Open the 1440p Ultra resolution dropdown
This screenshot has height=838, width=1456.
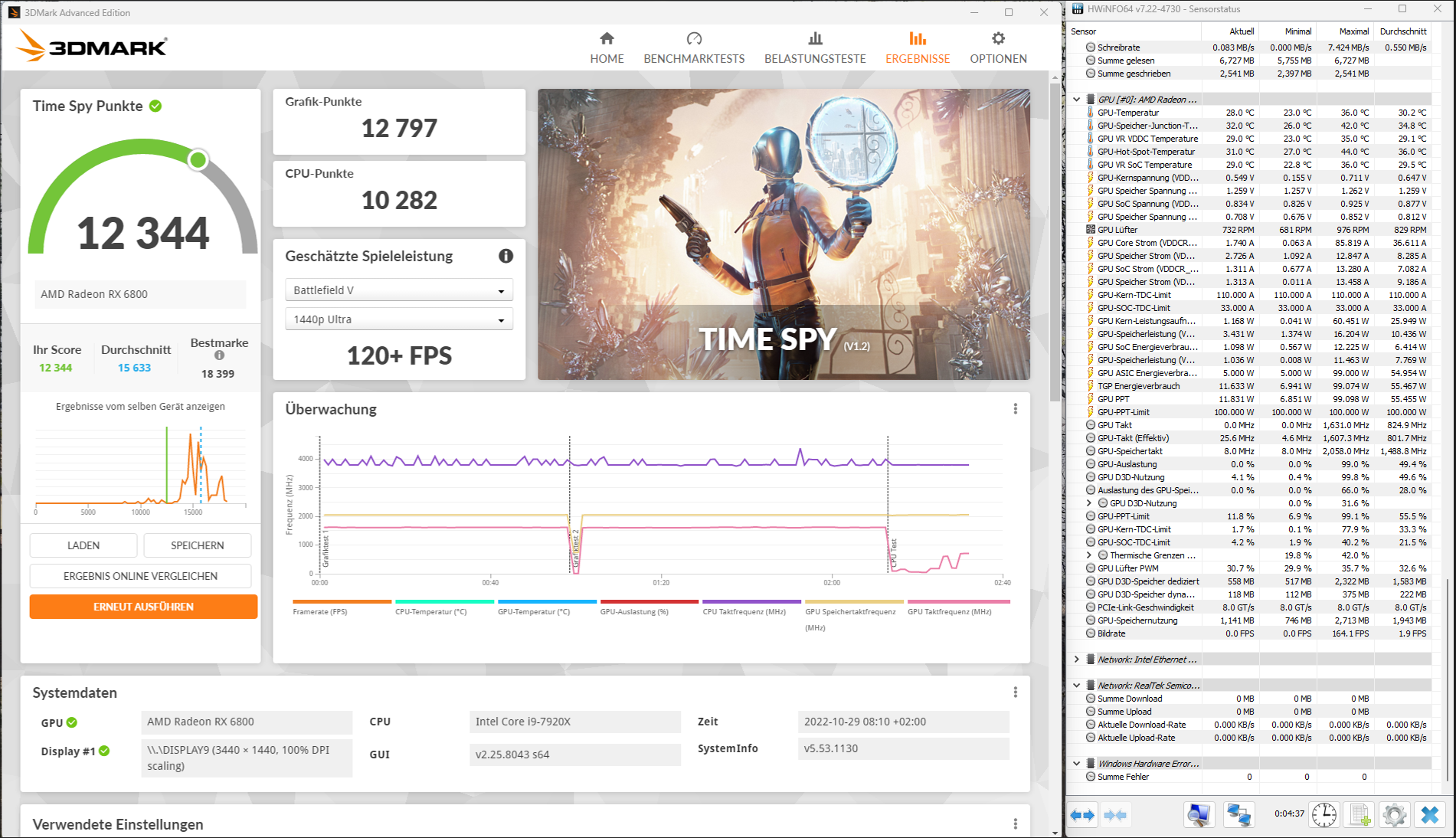click(x=399, y=319)
